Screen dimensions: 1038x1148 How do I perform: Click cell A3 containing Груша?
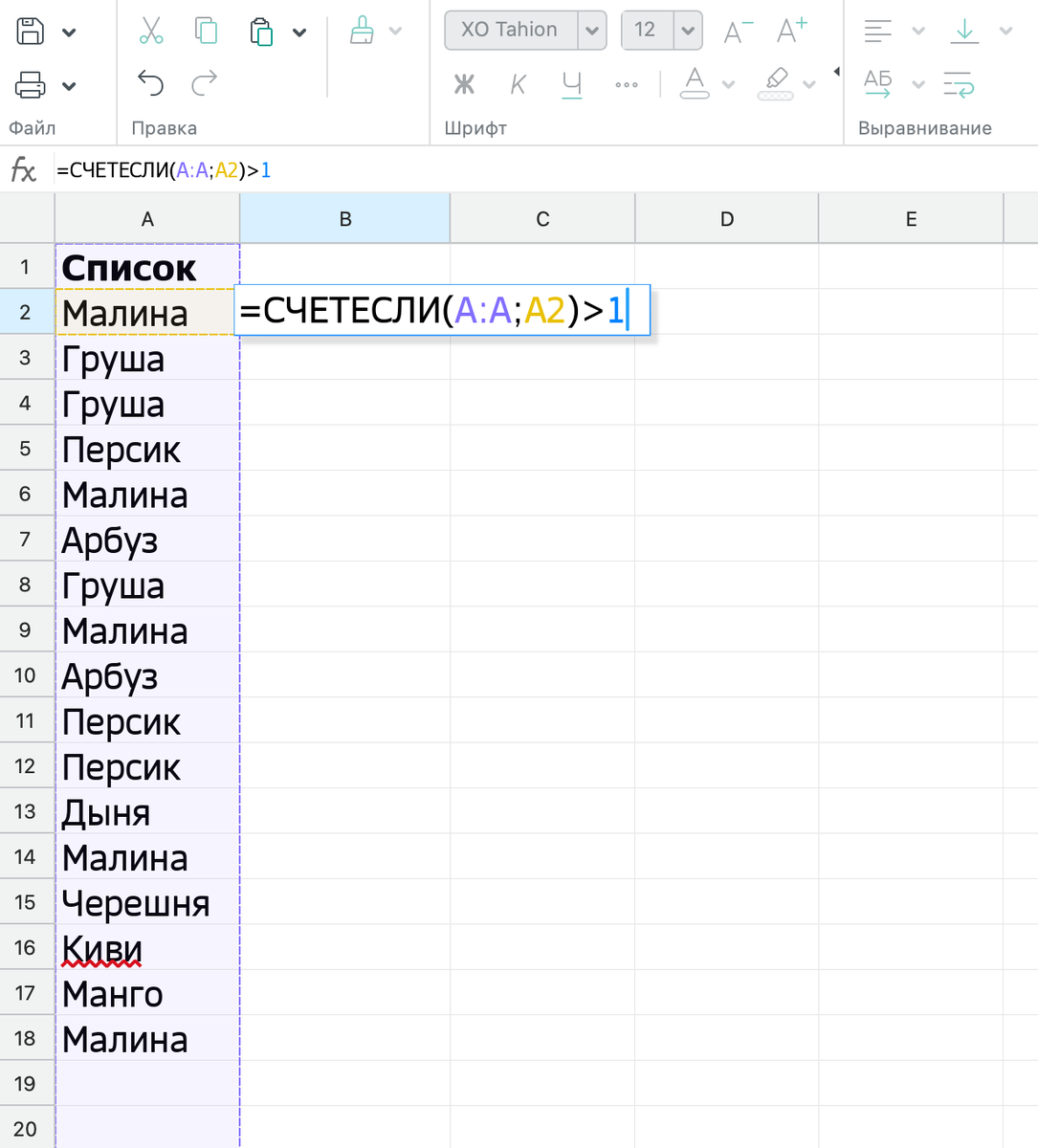coord(147,358)
